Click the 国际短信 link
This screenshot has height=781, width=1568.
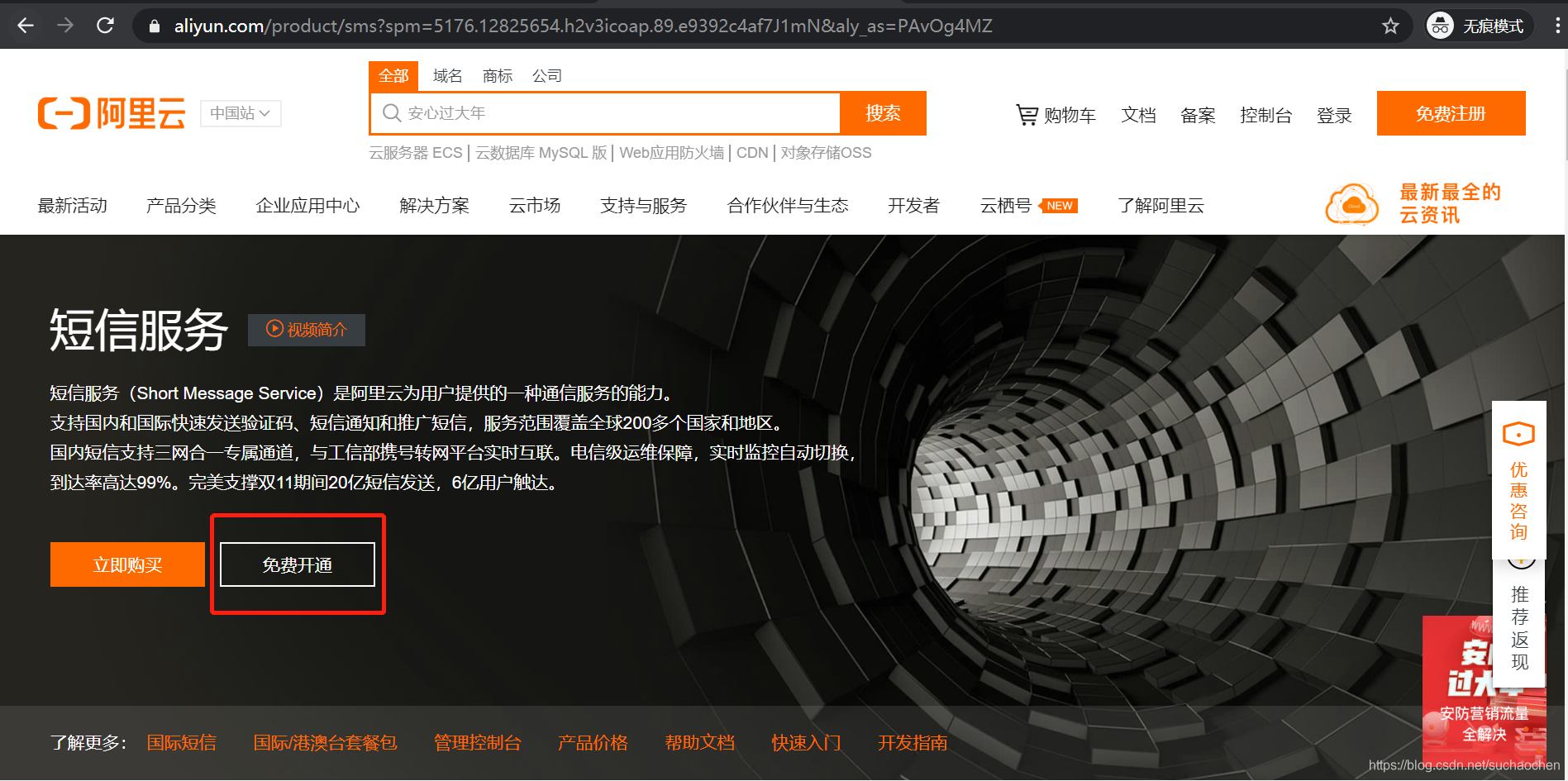(181, 743)
